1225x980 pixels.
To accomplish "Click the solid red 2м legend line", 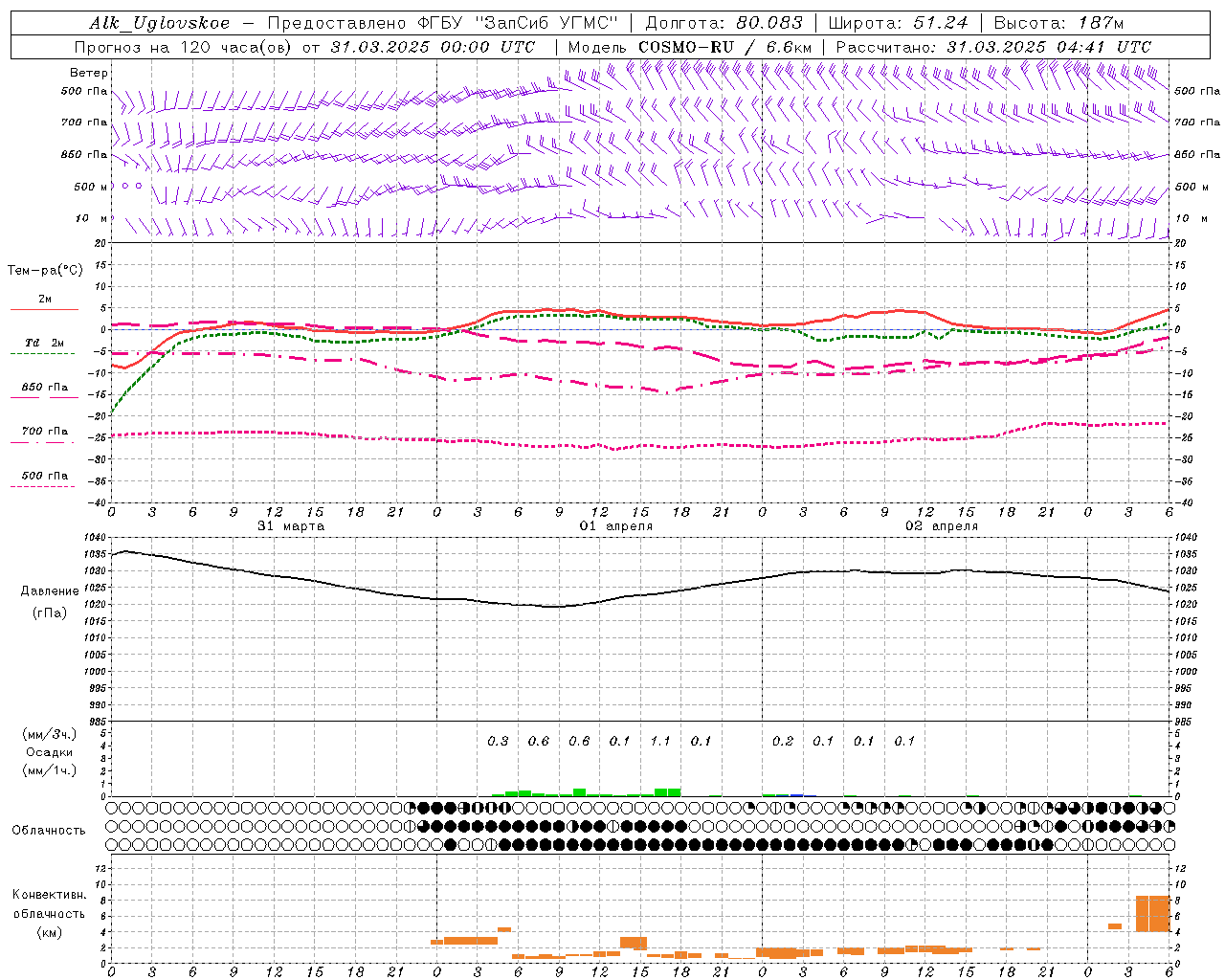I will pyautogui.click(x=44, y=309).
